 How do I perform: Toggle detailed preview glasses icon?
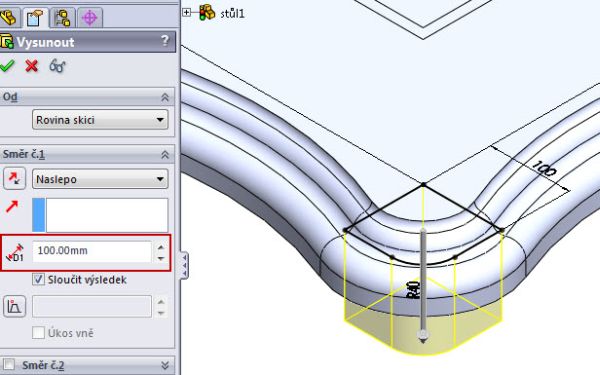click(x=57, y=66)
